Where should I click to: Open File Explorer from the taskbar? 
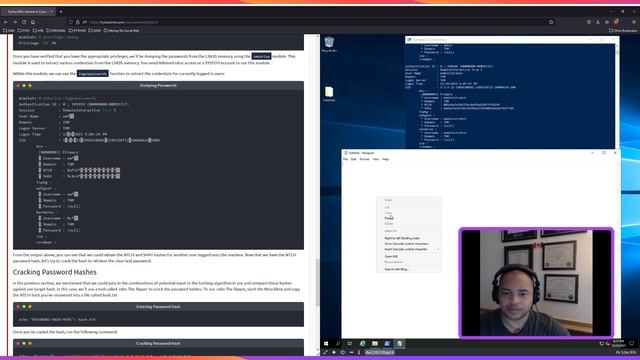point(375,344)
